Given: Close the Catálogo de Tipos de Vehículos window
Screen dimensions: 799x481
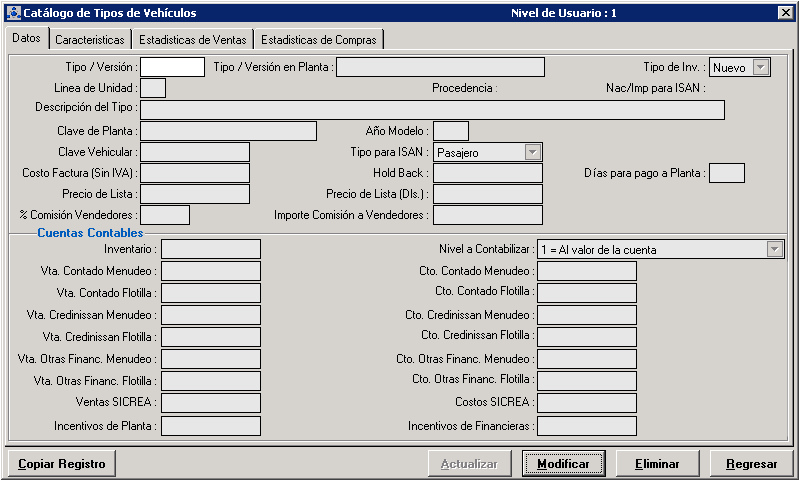Looking at the screenshot, I should (x=784, y=13).
